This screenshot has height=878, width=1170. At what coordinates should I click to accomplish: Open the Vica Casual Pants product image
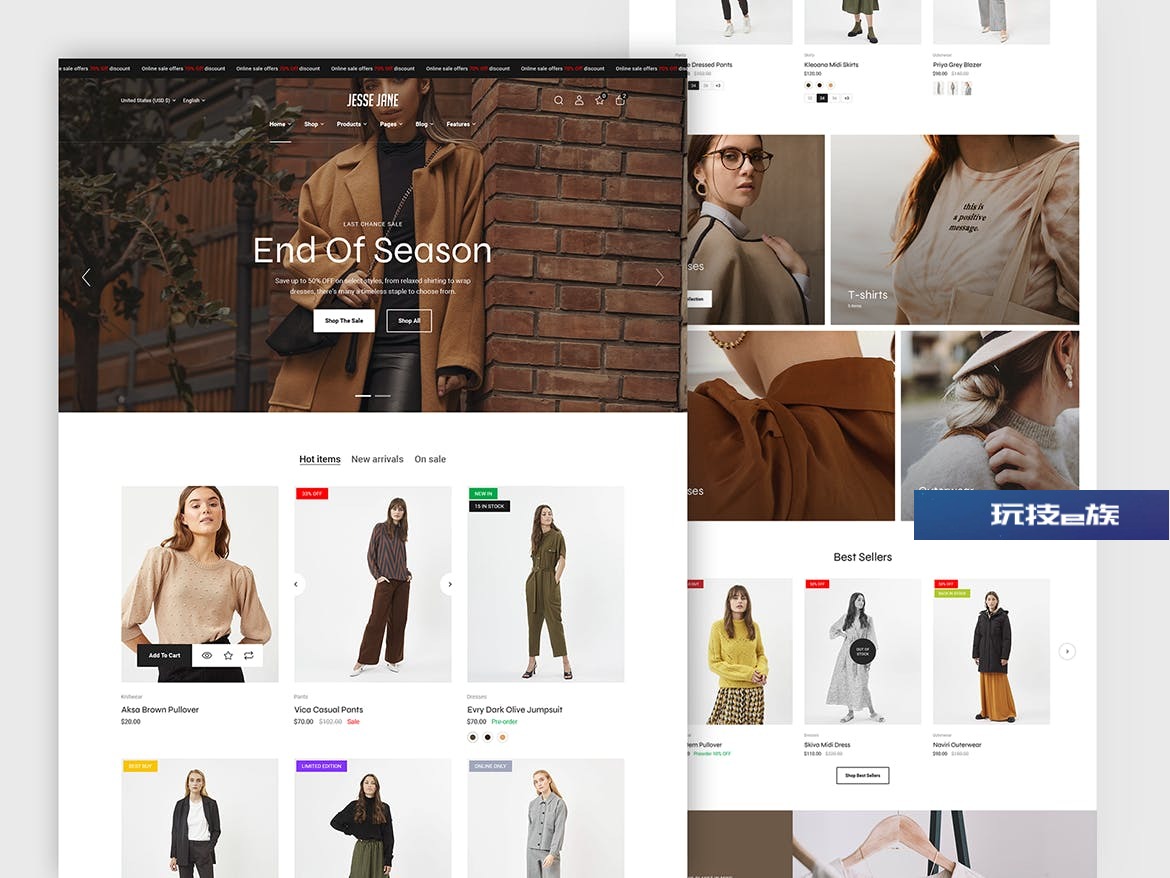pos(373,584)
